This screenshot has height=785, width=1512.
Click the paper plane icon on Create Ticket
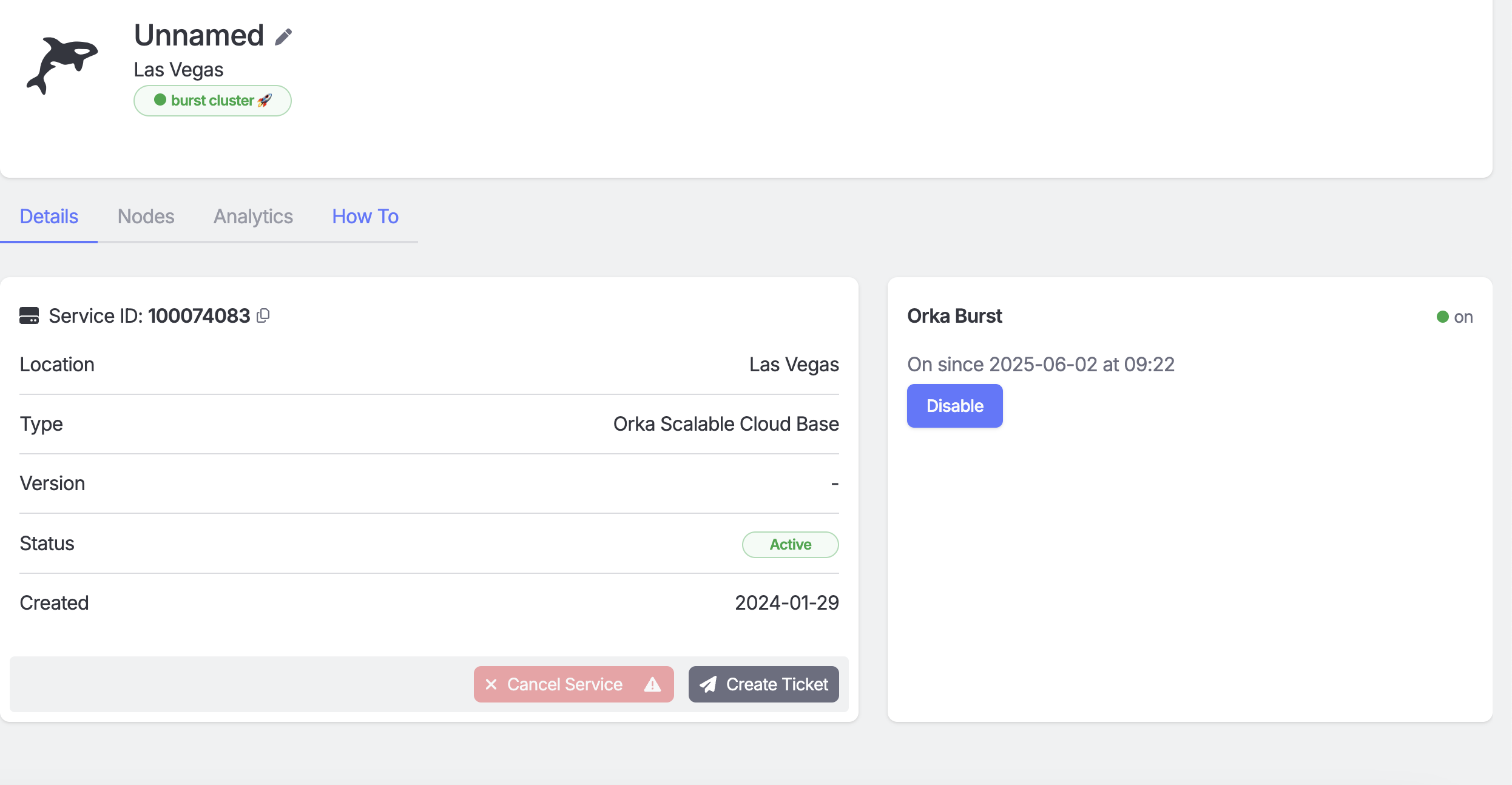pyautogui.click(x=708, y=684)
